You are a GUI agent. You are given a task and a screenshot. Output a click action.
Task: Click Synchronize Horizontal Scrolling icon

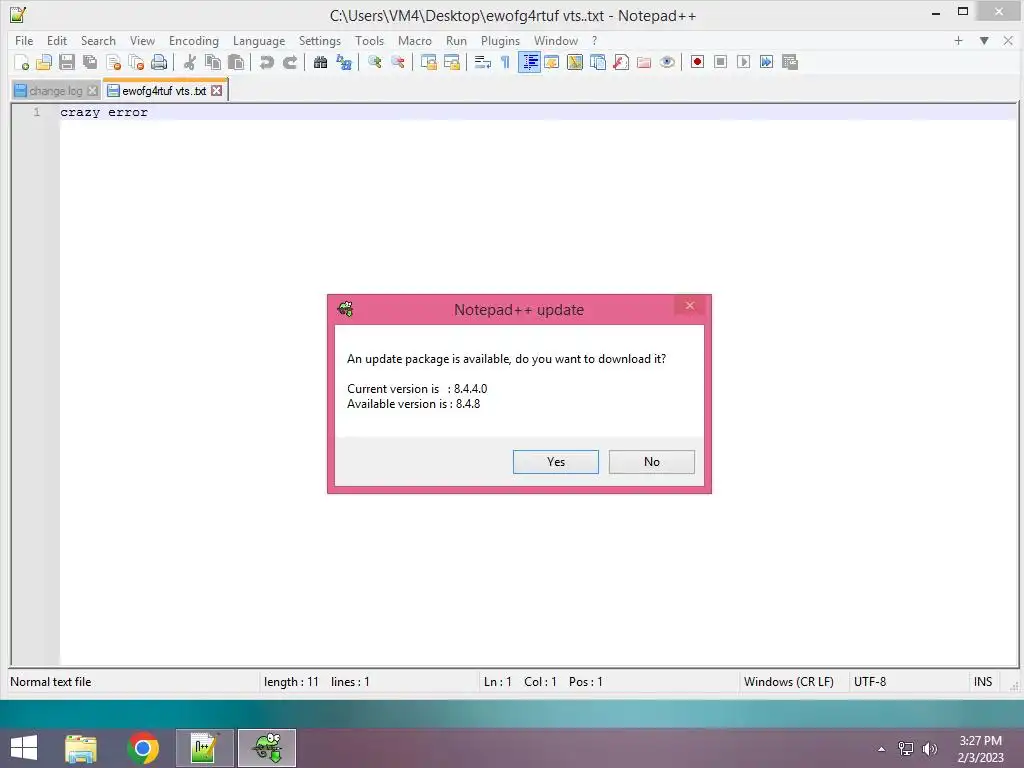[451, 62]
